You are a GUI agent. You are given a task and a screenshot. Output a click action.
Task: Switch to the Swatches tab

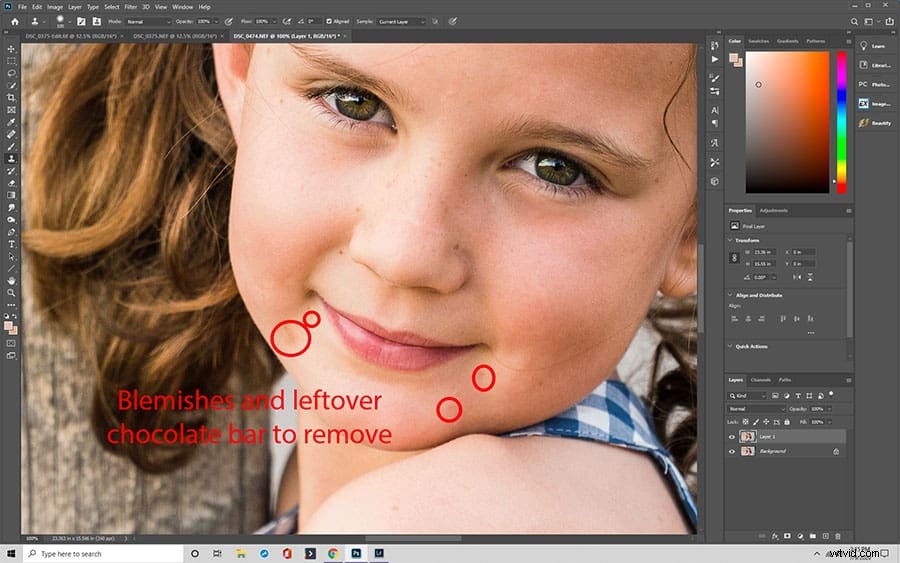click(x=759, y=41)
